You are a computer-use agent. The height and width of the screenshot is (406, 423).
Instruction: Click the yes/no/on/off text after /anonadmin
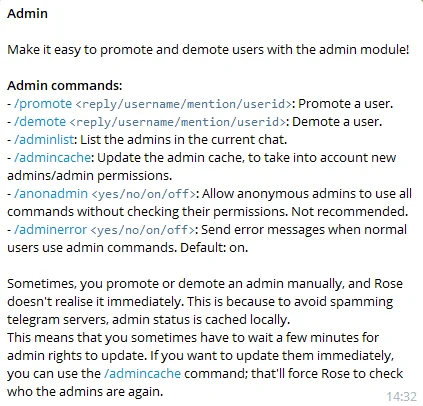click(144, 194)
